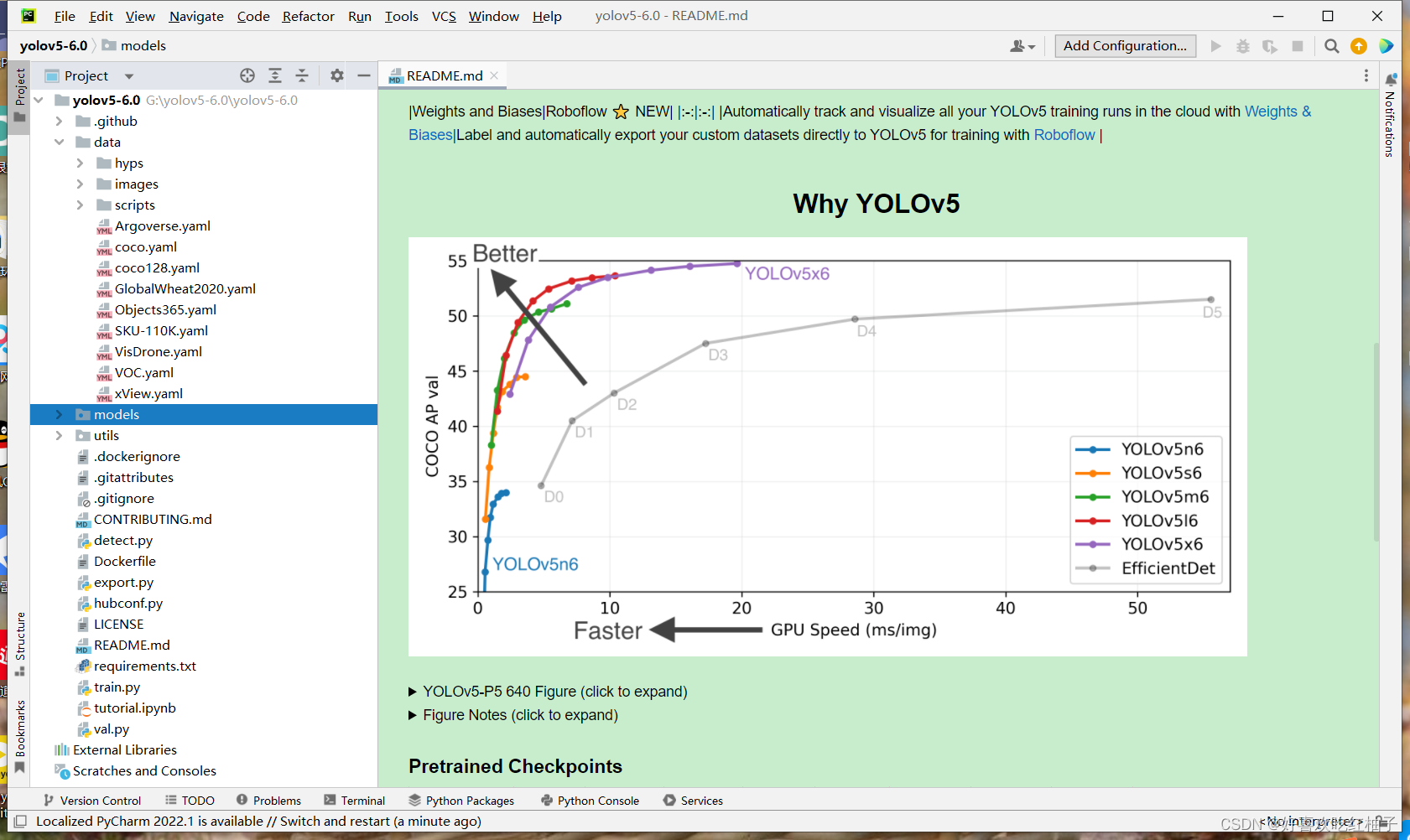
Task: Click the yolov5-6.0 breadcrumb
Action: click(54, 45)
